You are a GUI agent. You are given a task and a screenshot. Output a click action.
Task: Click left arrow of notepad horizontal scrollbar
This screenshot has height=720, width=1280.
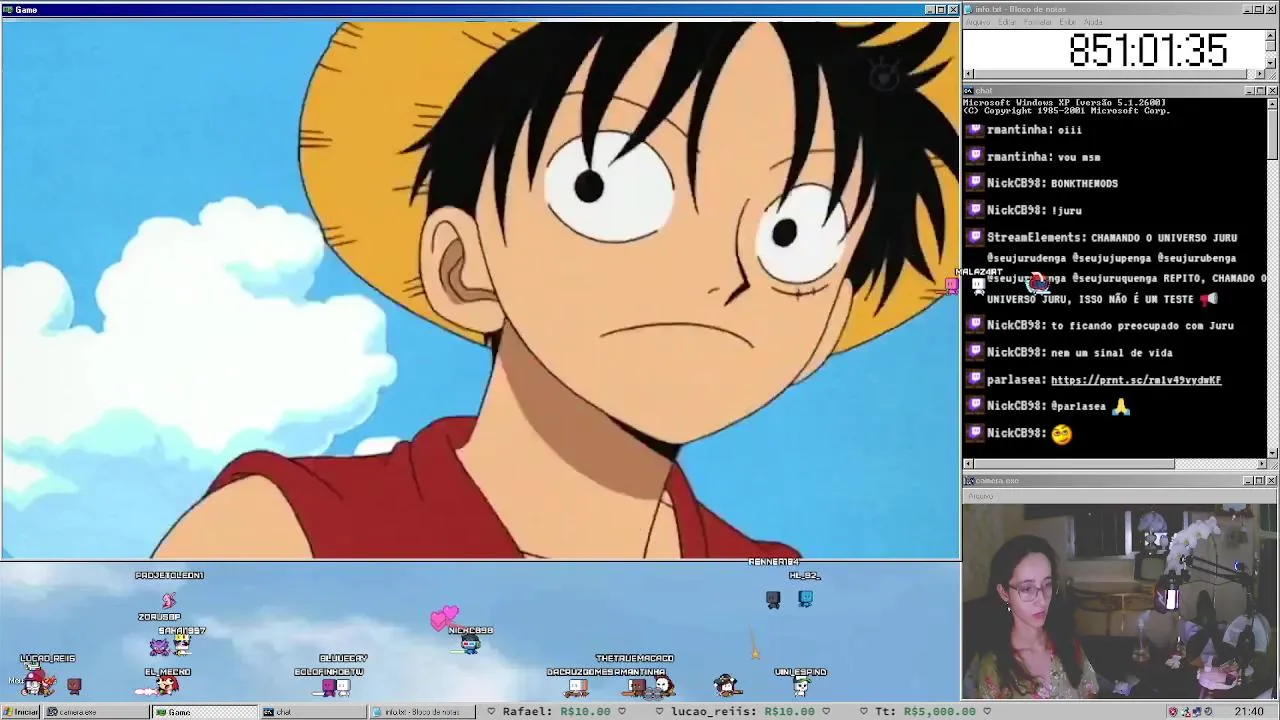point(968,74)
